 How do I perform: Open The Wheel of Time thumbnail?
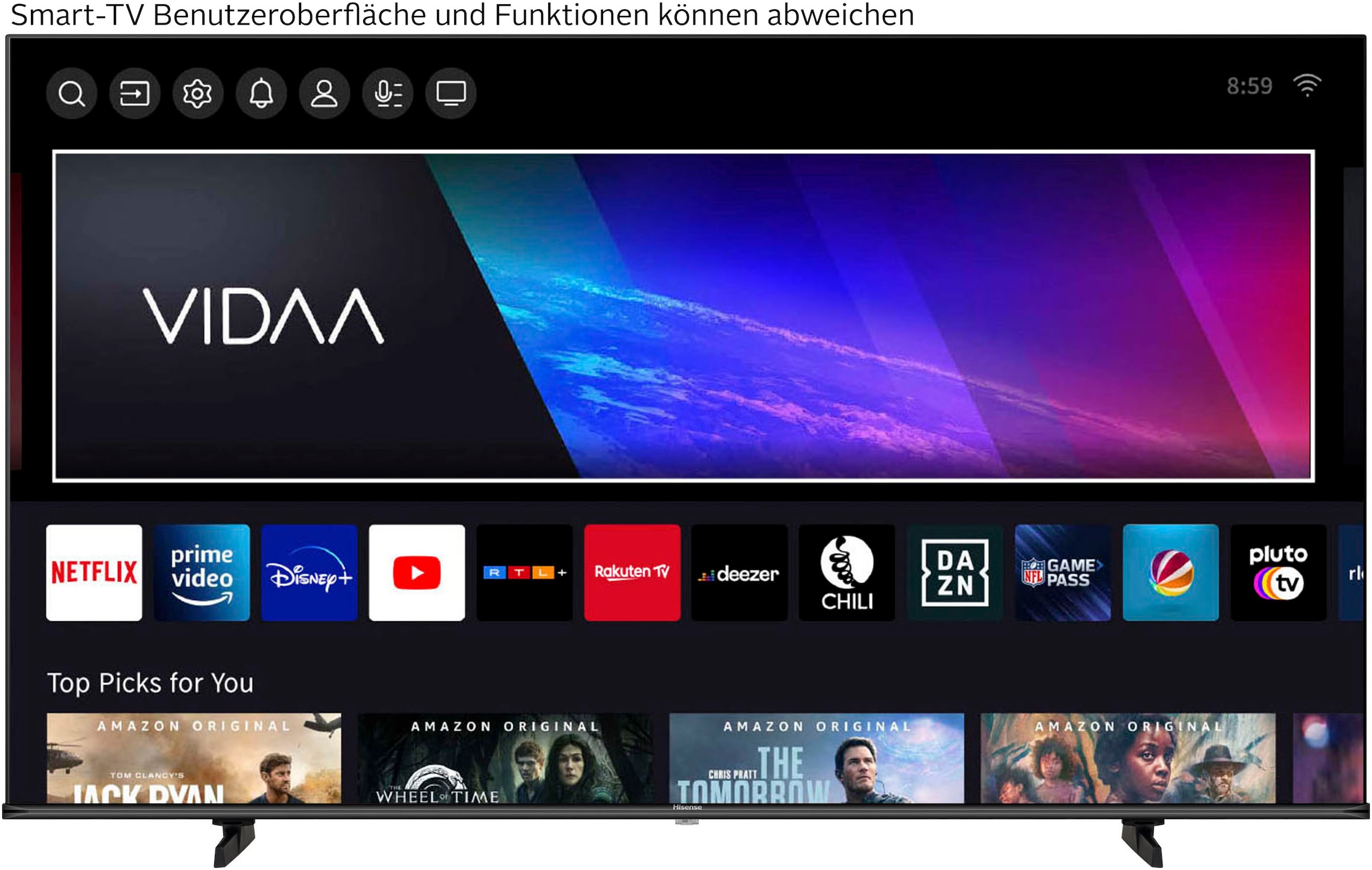pyautogui.click(x=505, y=758)
